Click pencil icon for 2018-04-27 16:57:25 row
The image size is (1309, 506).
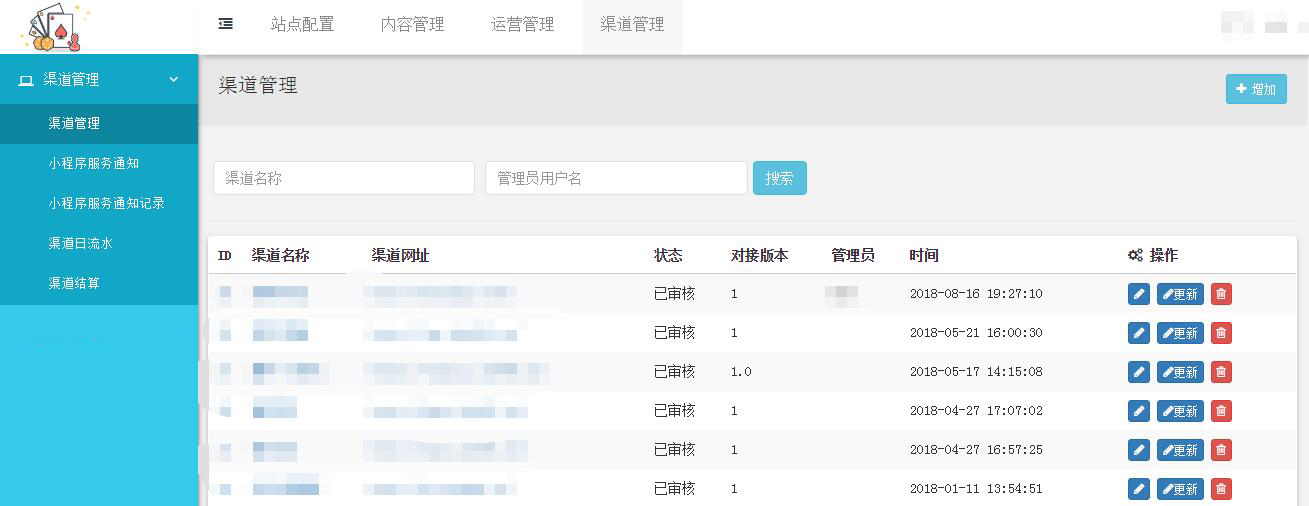(1138, 450)
